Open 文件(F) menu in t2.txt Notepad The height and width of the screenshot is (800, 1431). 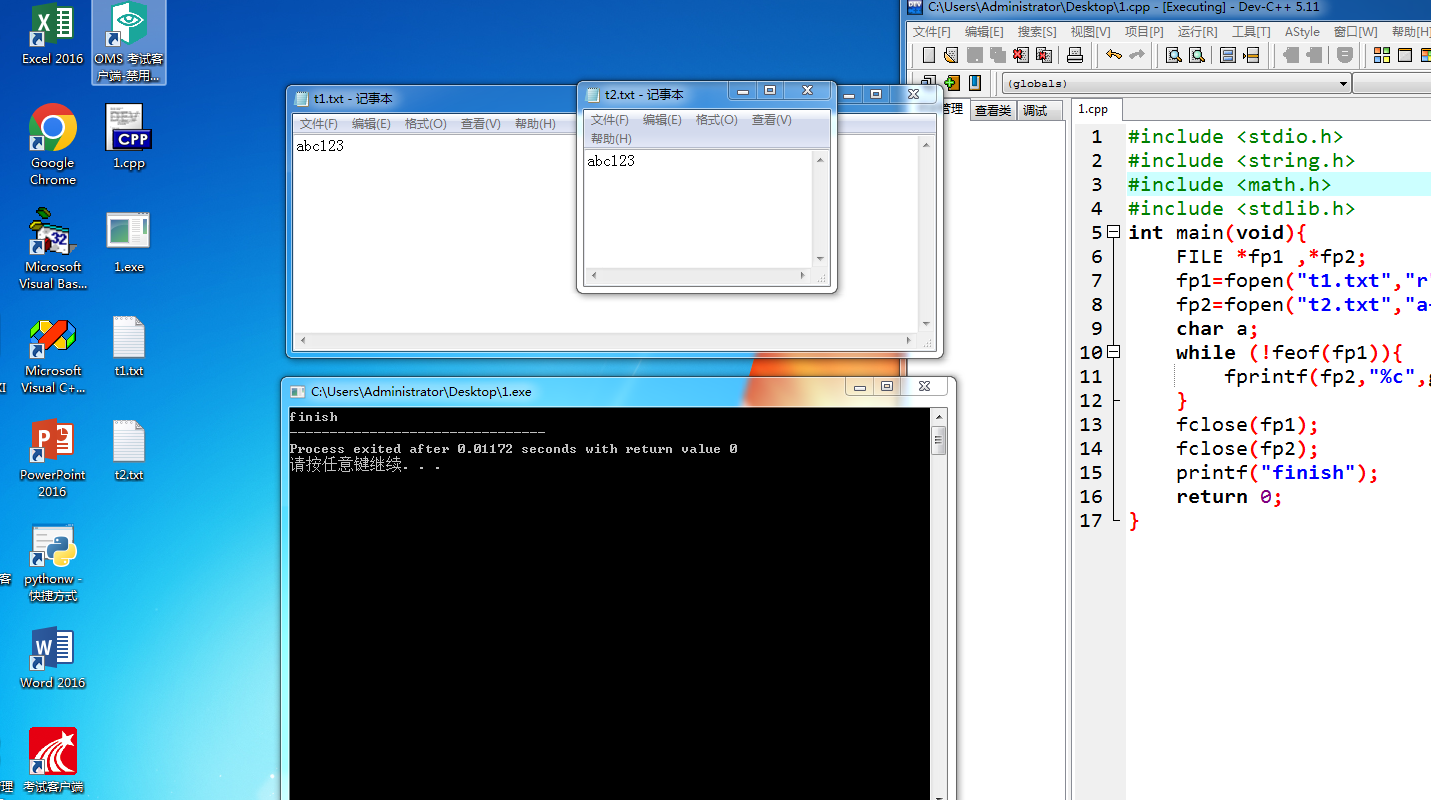(x=610, y=120)
